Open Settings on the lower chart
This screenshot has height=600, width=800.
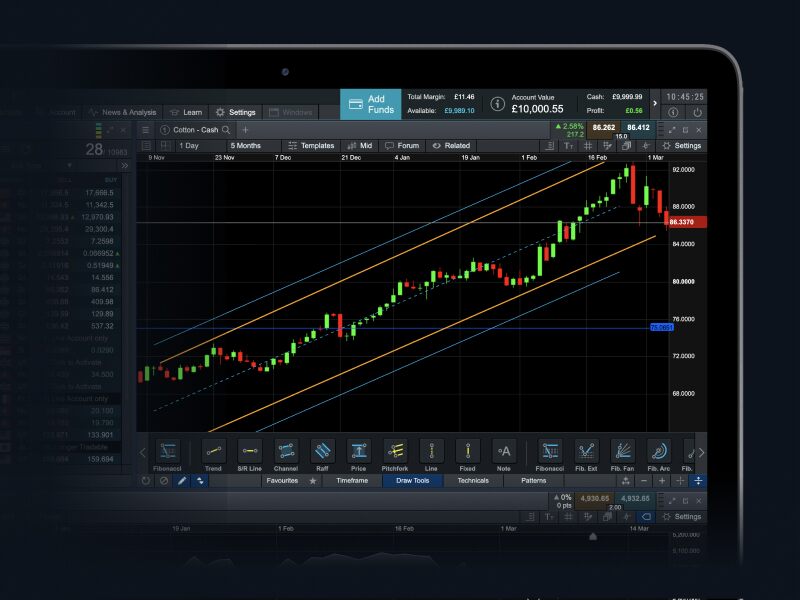682,517
